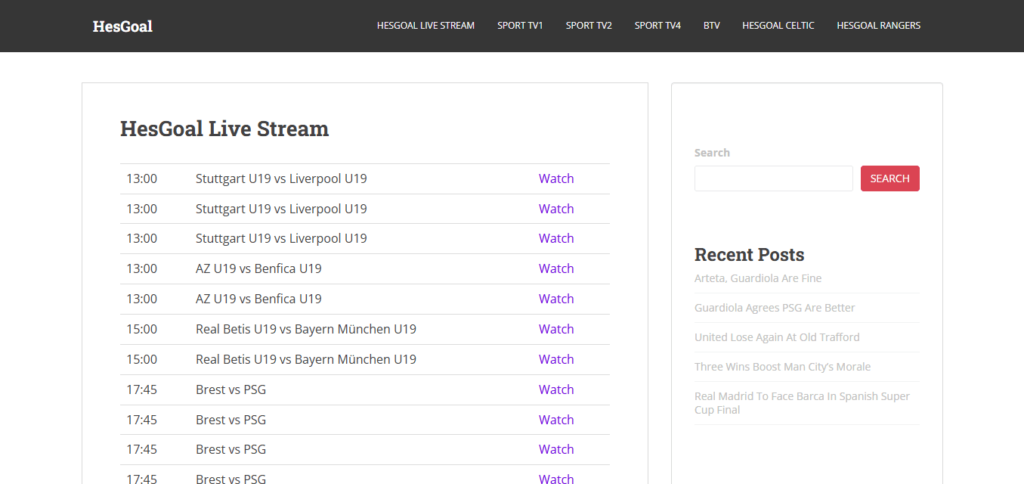The width and height of the screenshot is (1024, 484).
Task: Open the HesGoal Live Stream menu item
Action: pyautogui.click(x=425, y=26)
